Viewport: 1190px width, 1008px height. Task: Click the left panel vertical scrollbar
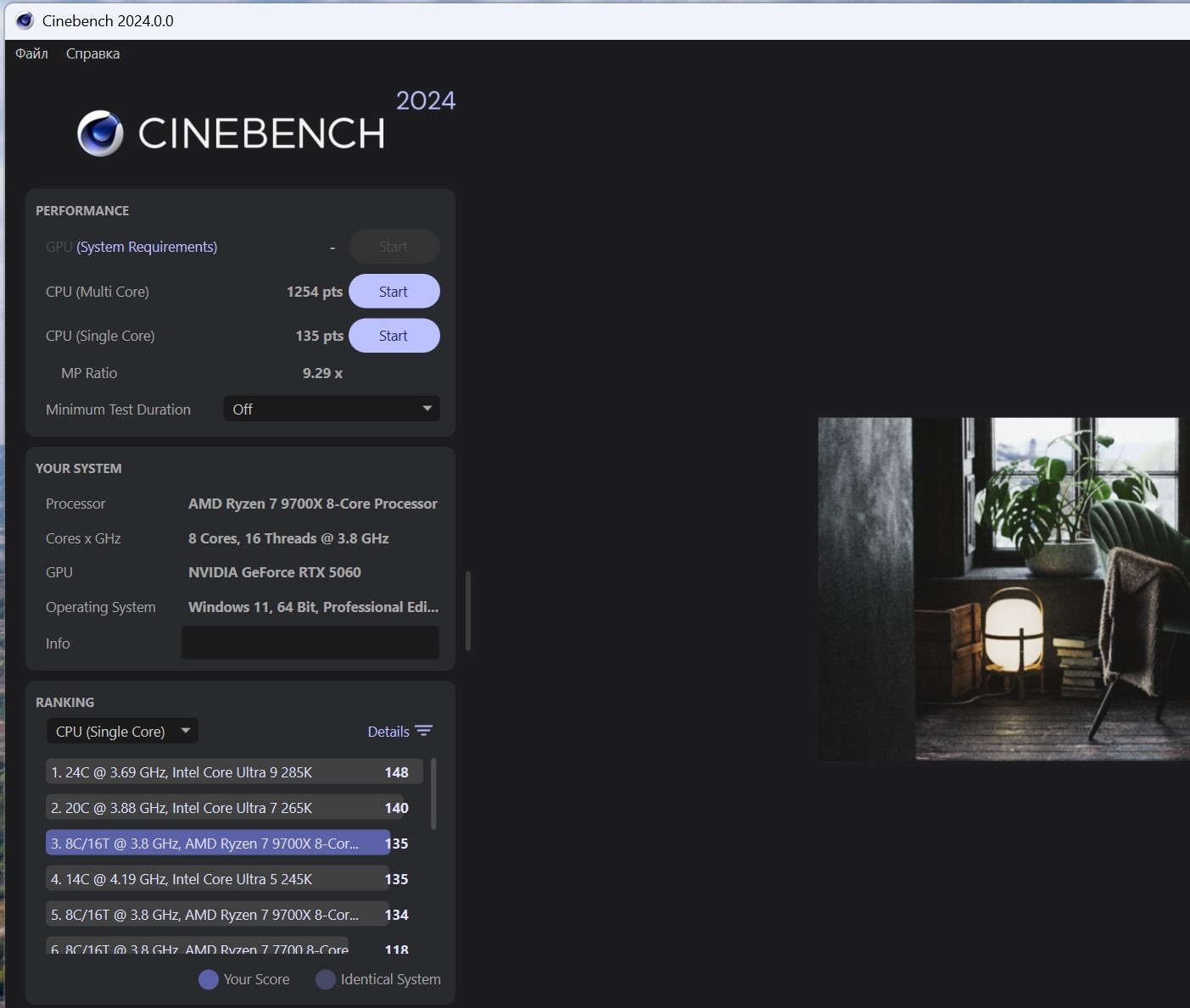pyautogui.click(x=467, y=610)
